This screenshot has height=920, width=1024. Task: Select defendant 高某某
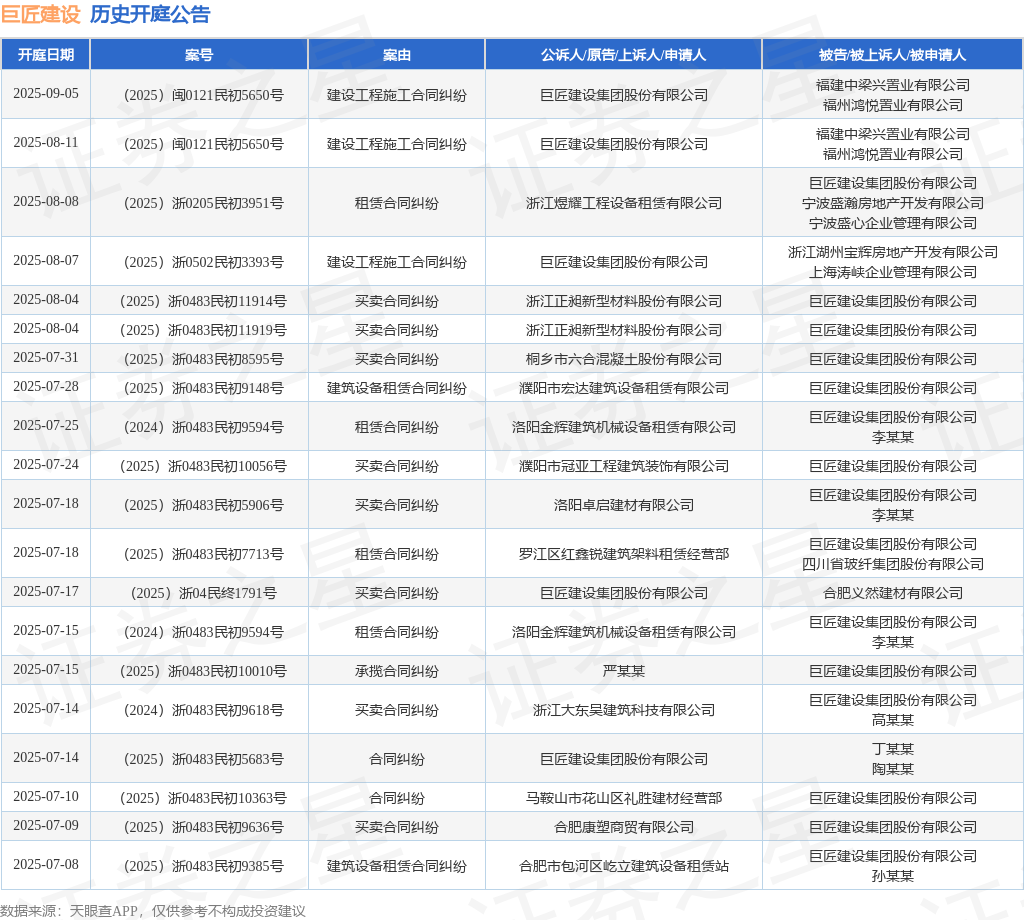[893, 720]
